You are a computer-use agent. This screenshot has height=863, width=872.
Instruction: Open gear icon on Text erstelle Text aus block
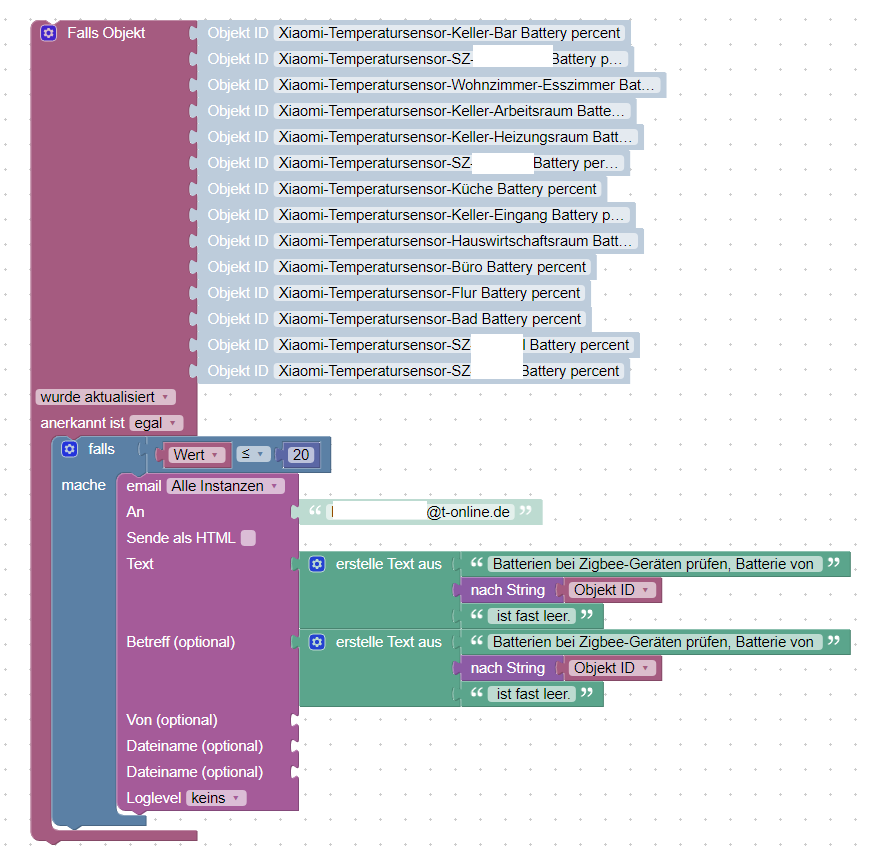point(317,564)
